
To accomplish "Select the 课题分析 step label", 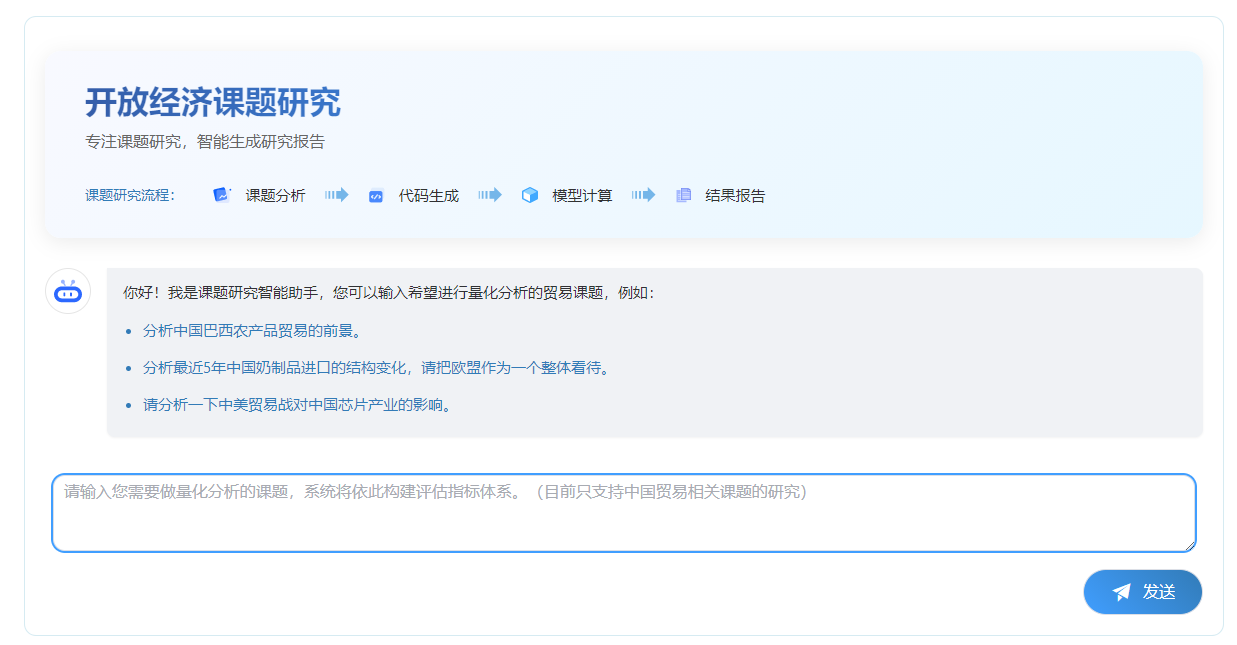I will tap(275, 196).
